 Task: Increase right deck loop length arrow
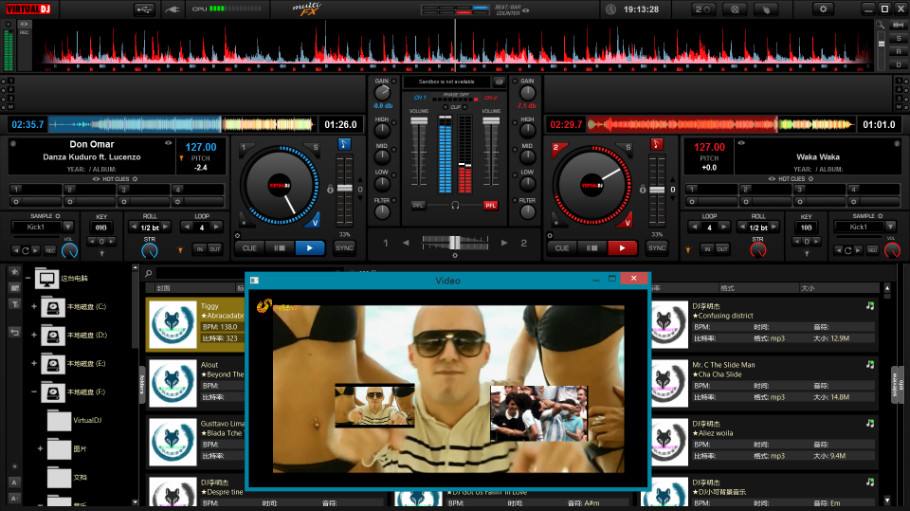(723, 227)
